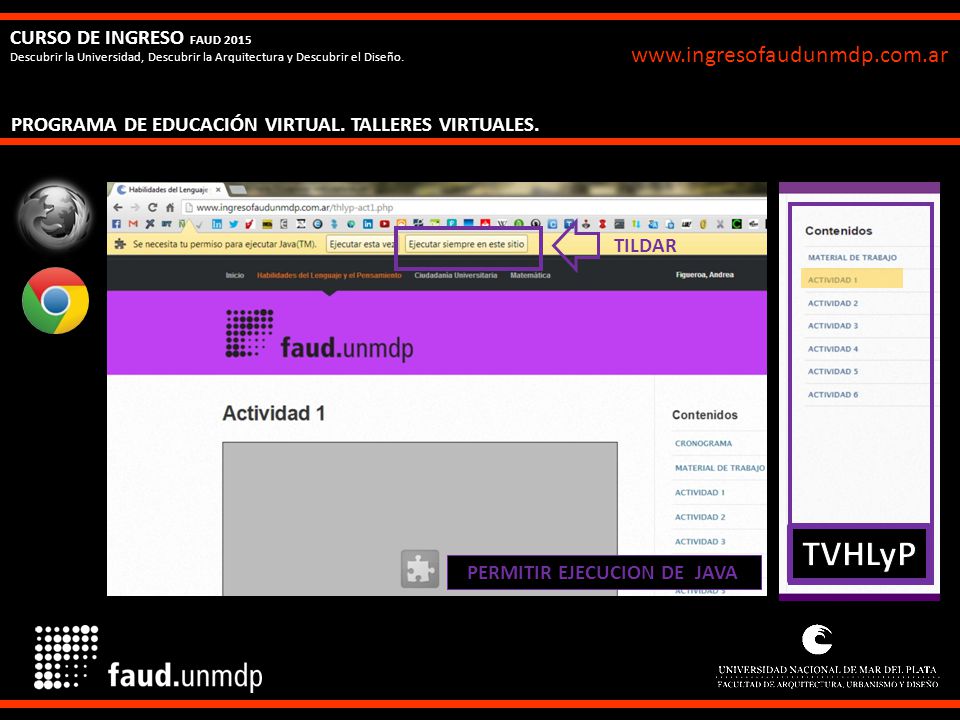Open the red checkmark bookmark icon
Image resolution: width=960 pixels, height=720 pixels.
[x=249, y=224]
